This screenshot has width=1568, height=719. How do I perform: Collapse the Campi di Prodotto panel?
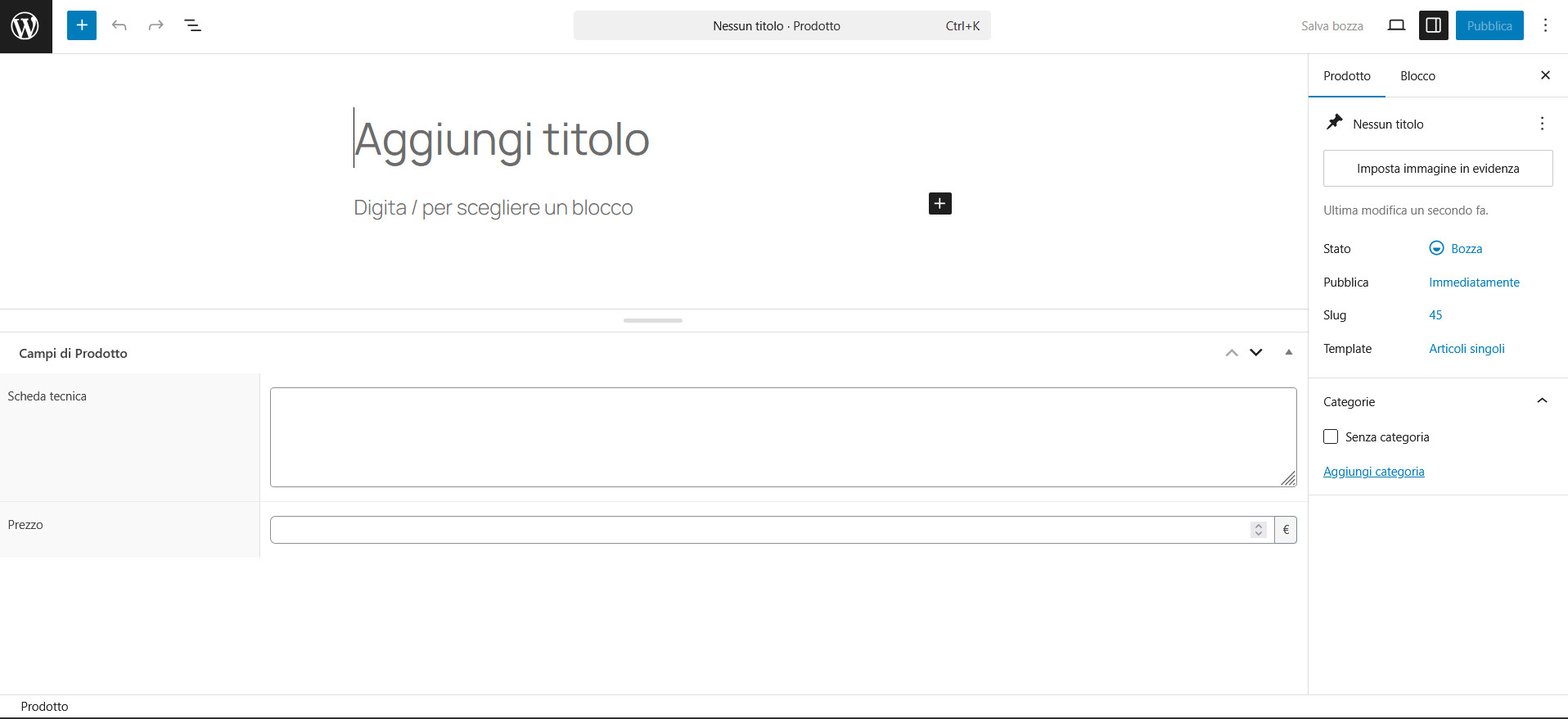(1289, 353)
